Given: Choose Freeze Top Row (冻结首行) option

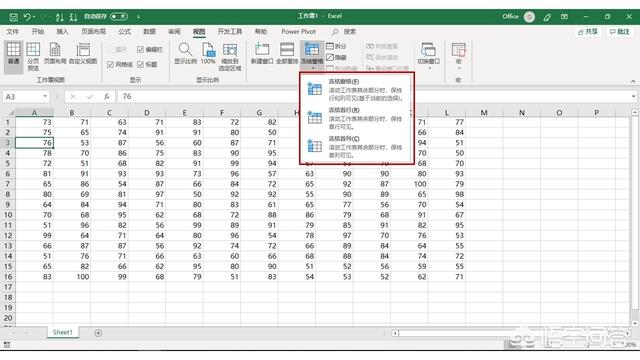Looking at the screenshot, I should coord(356,118).
